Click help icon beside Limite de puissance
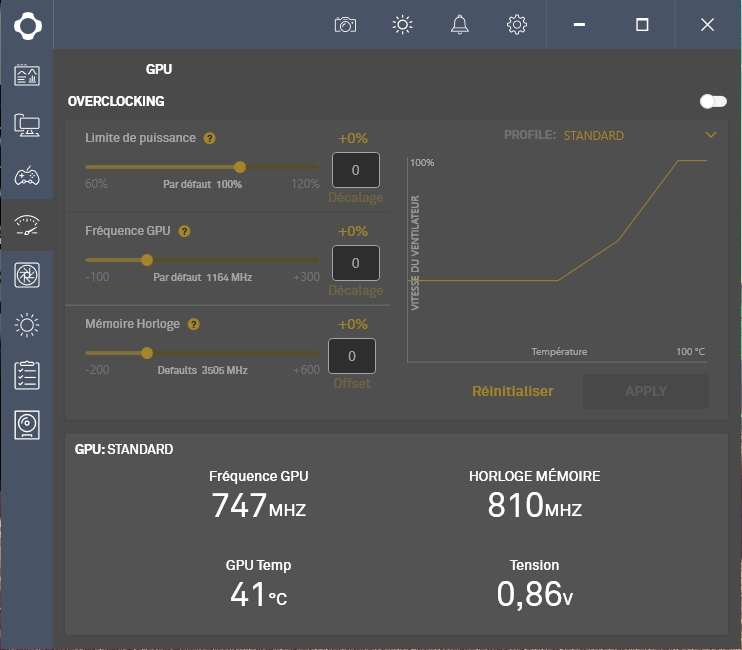742x650 pixels. coord(209,139)
